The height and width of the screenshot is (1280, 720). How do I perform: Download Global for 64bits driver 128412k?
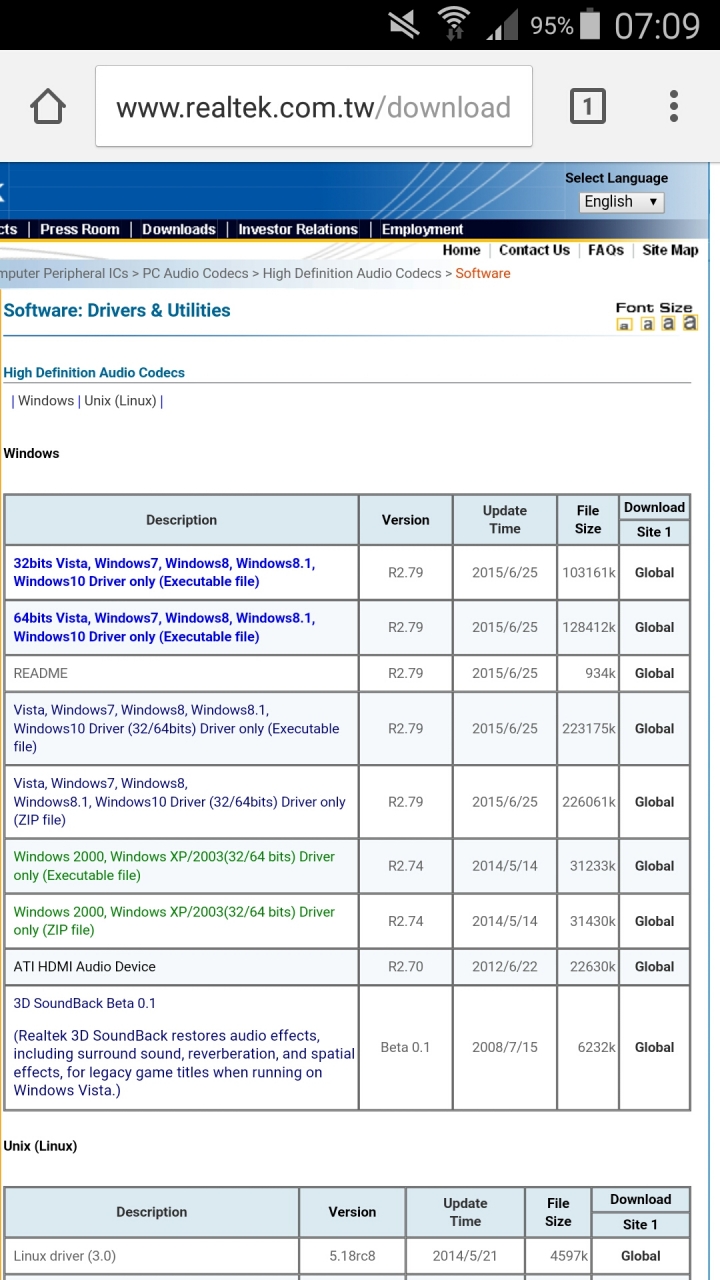point(654,627)
